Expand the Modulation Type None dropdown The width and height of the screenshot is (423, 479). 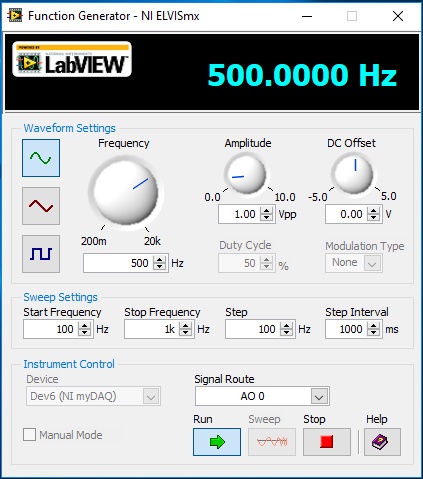click(x=354, y=263)
